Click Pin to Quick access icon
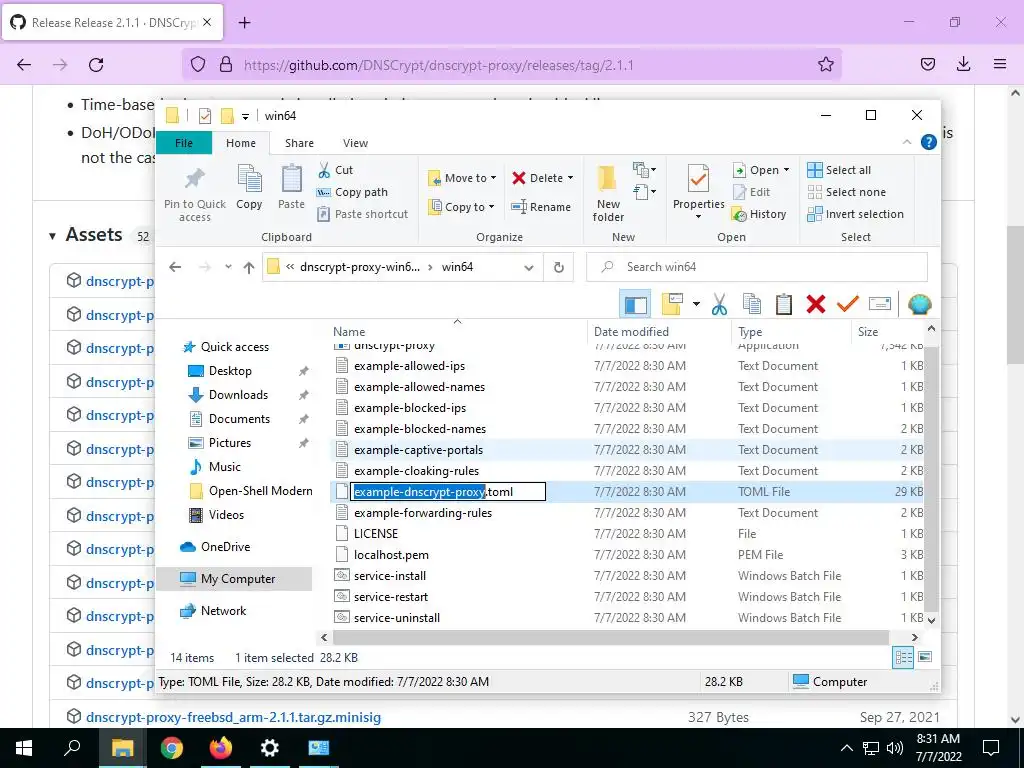Image resolution: width=1024 pixels, height=768 pixels. tap(195, 193)
